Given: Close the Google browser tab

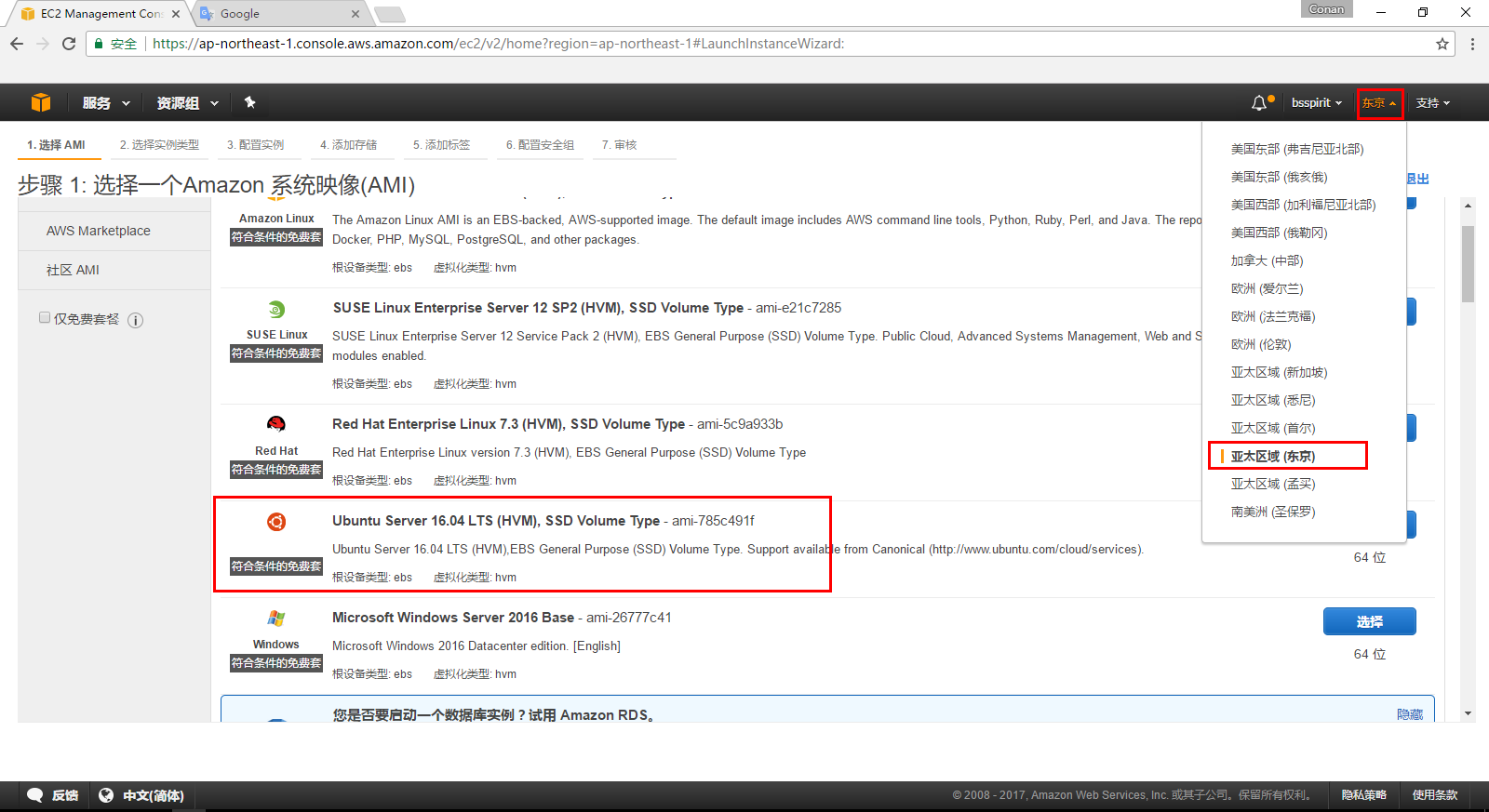Looking at the screenshot, I should [x=355, y=14].
